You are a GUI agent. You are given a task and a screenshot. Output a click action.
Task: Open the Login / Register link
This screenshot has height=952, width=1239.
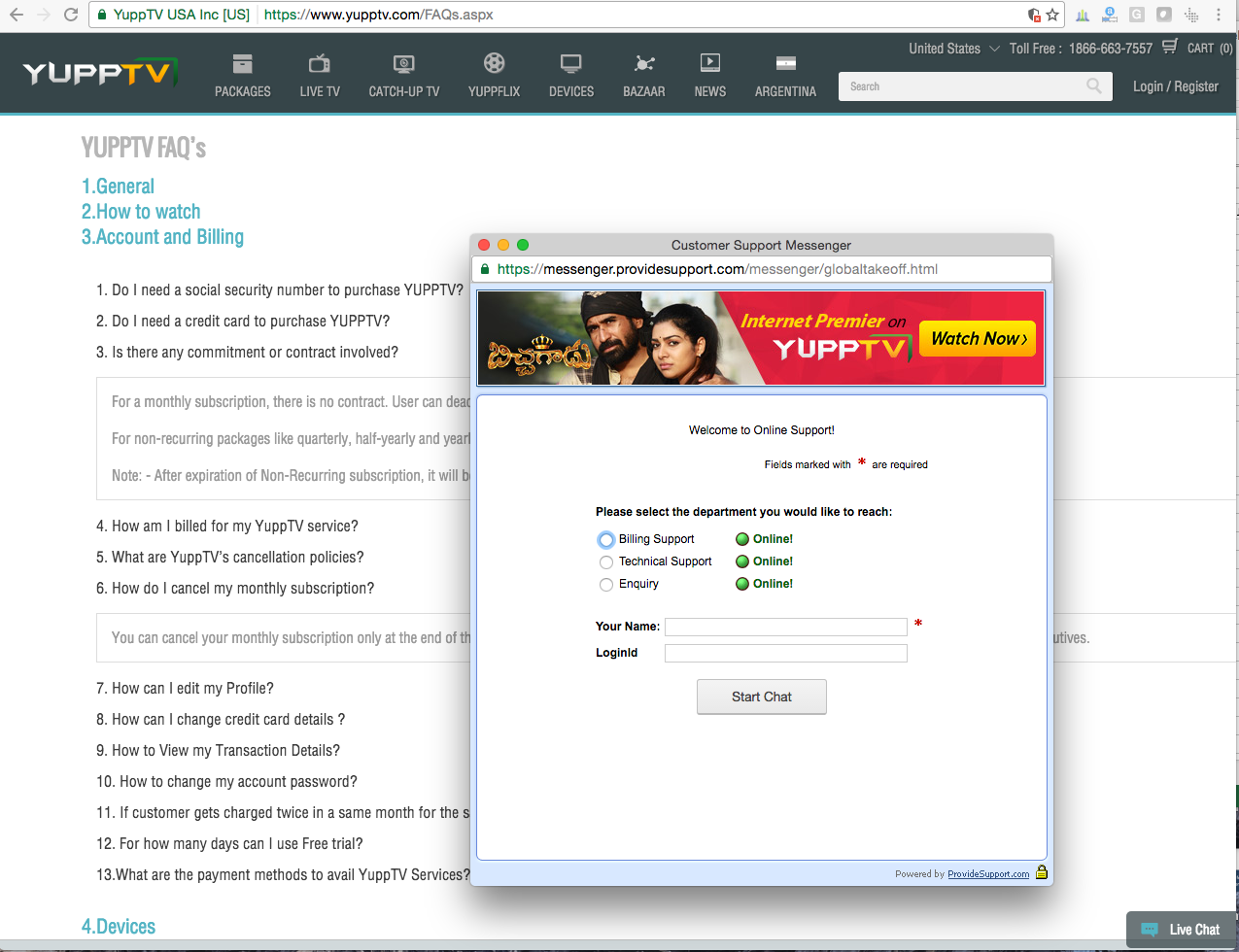tap(1176, 86)
